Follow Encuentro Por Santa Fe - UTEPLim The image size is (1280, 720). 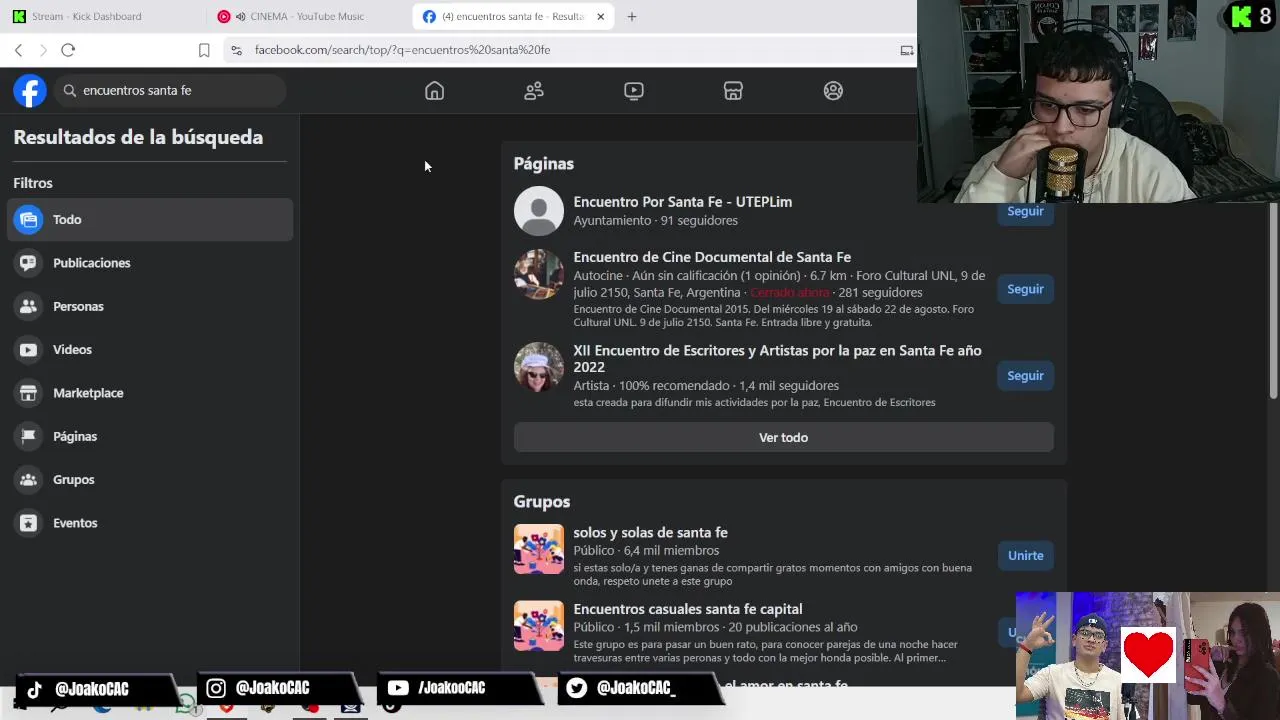[x=1025, y=212]
